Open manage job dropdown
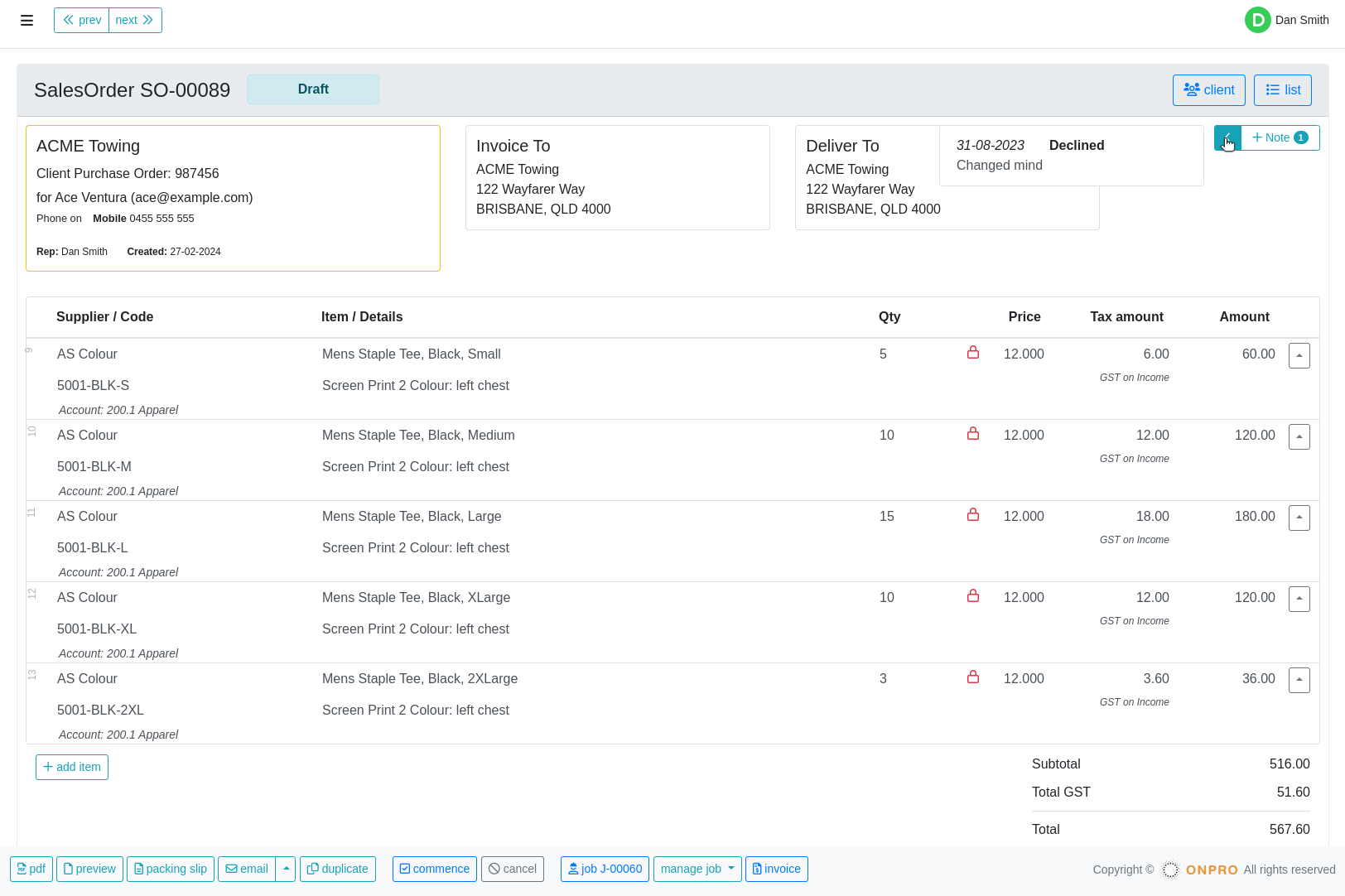Screen dimensions: 1345x896 [697, 869]
